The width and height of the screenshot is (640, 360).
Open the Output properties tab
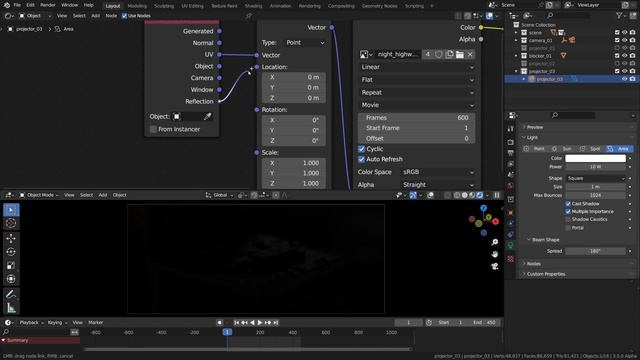(511, 153)
